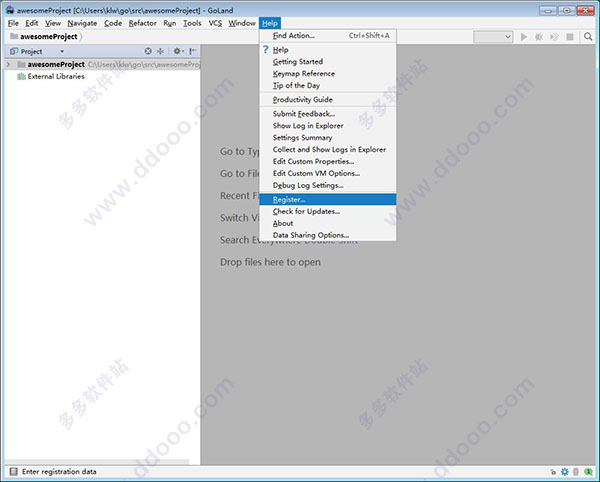
Task: Expand the awesomeProject tree node arrow
Action: tap(8, 64)
